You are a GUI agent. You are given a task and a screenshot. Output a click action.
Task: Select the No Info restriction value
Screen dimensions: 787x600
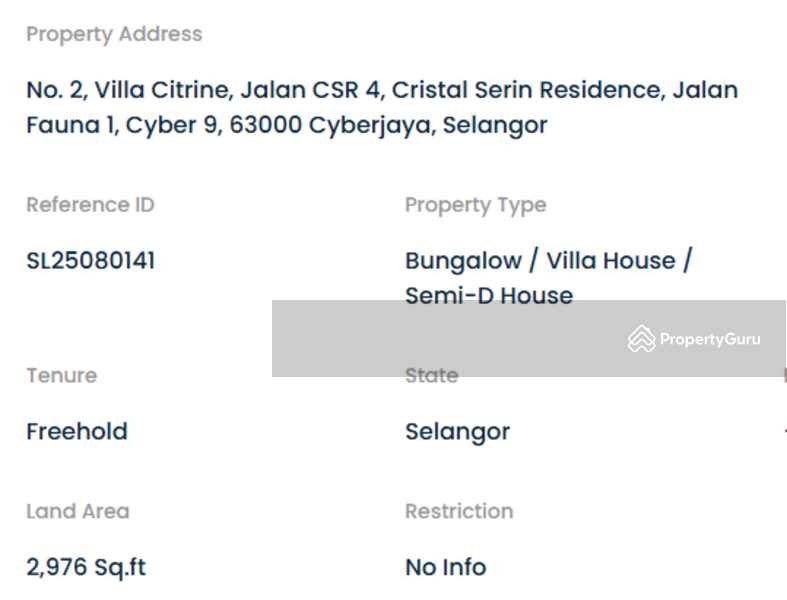point(445,567)
